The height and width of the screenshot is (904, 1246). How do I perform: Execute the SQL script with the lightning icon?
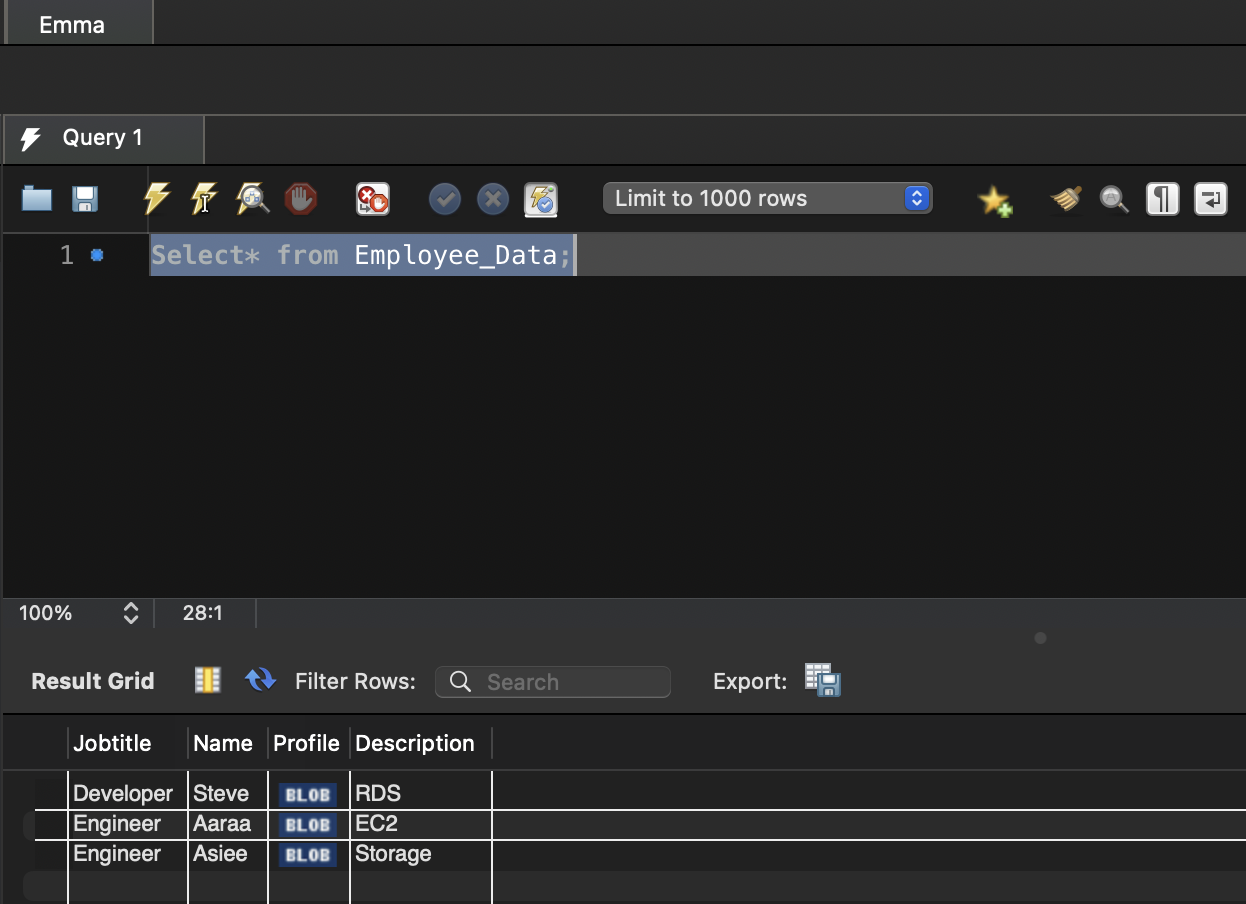157,198
